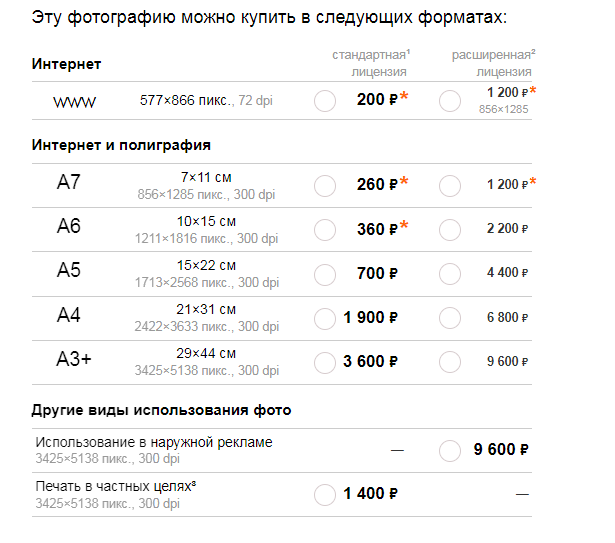615x543 pixels.
Task: Select extended license for WWW 1 200 ₽
Action: click(x=450, y=101)
